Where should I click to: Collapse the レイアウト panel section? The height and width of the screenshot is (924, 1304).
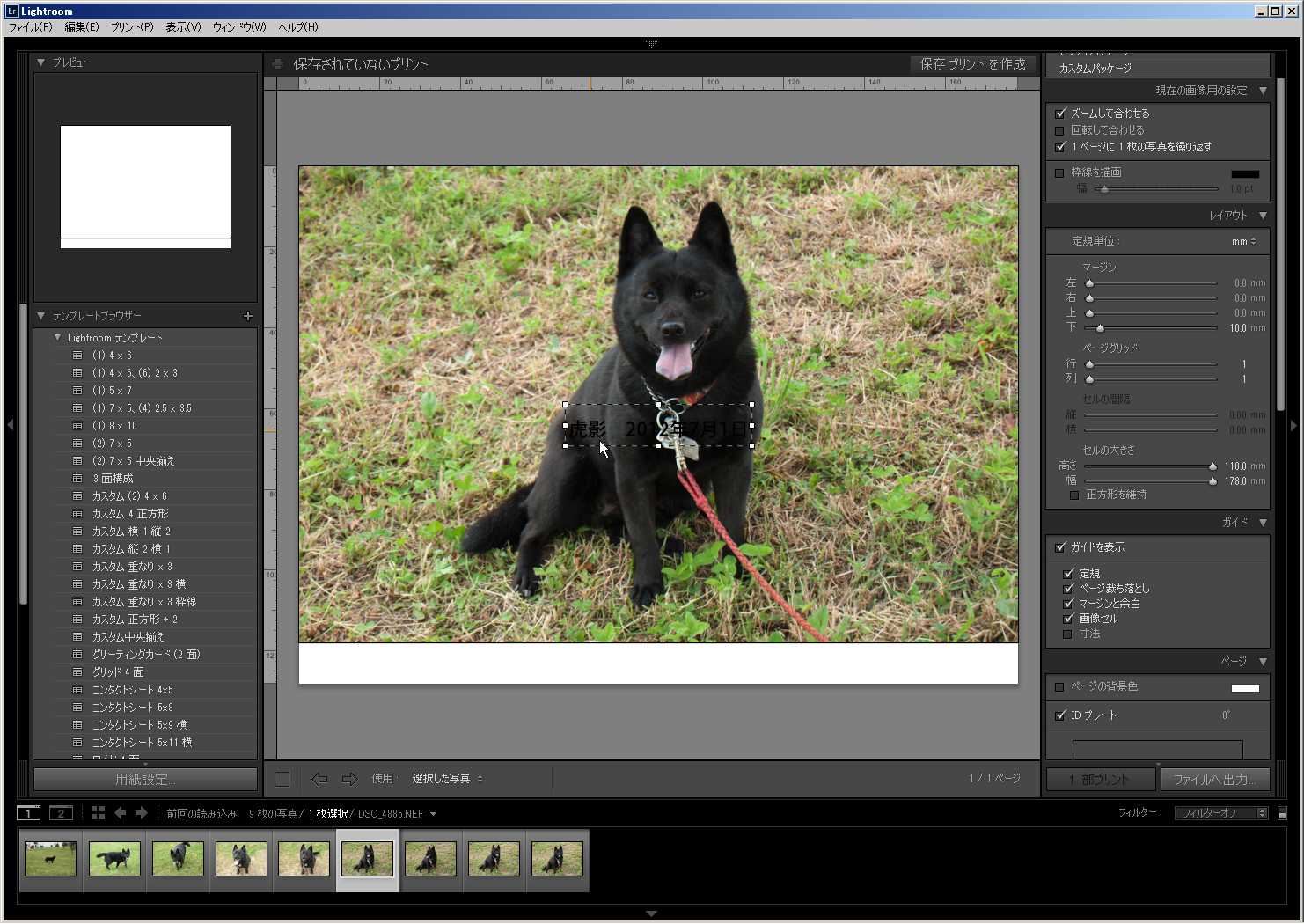1263,216
